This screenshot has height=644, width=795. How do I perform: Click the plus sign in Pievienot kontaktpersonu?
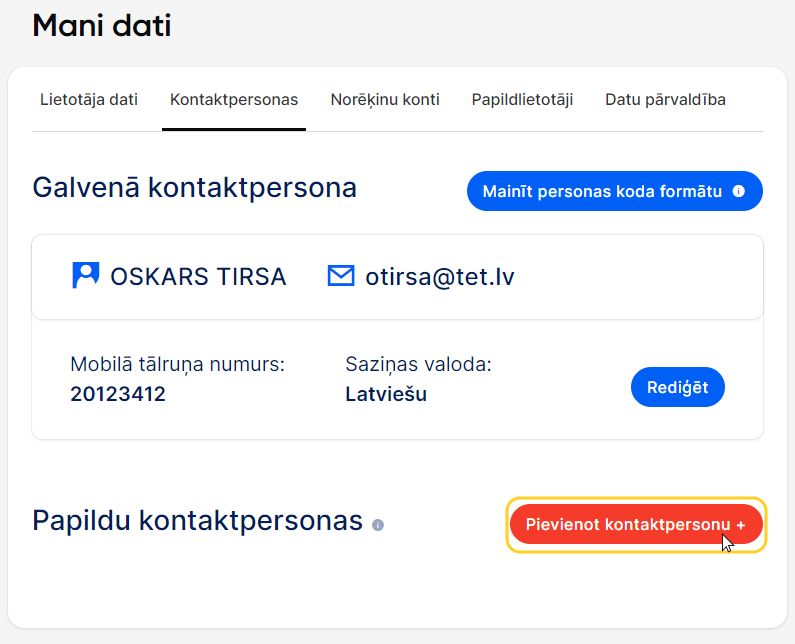[741, 525]
